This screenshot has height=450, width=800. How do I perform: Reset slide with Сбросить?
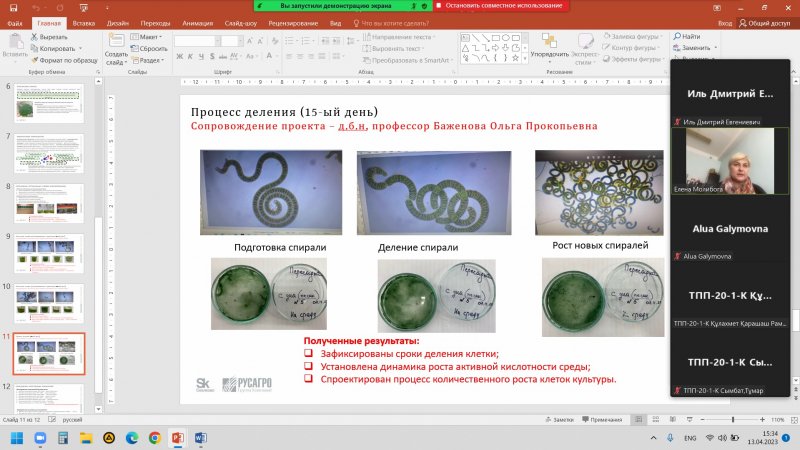[149, 48]
